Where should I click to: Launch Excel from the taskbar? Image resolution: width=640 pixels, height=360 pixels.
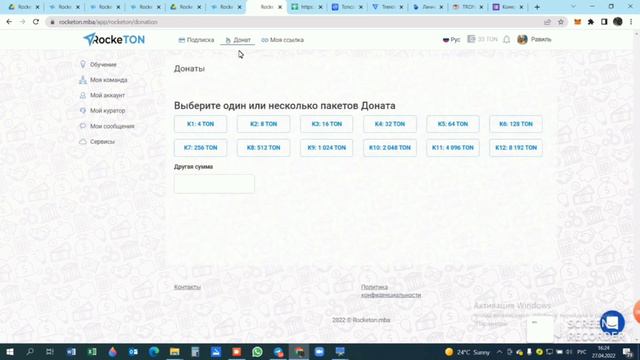click(x=92, y=351)
